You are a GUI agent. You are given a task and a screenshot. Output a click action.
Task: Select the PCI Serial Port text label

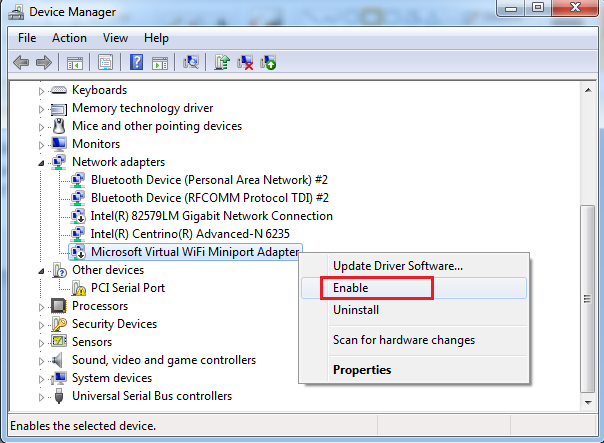[x=128, y=288]
